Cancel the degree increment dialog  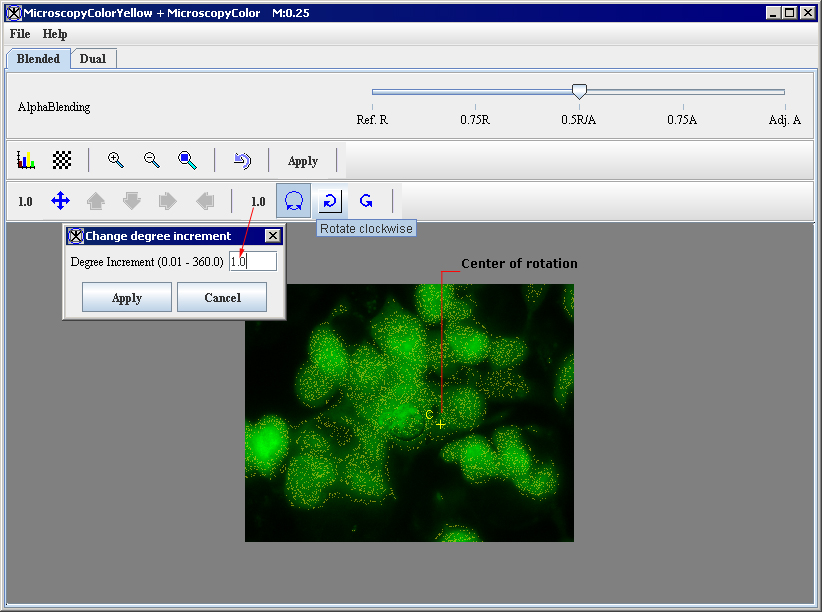coord(222,297)
